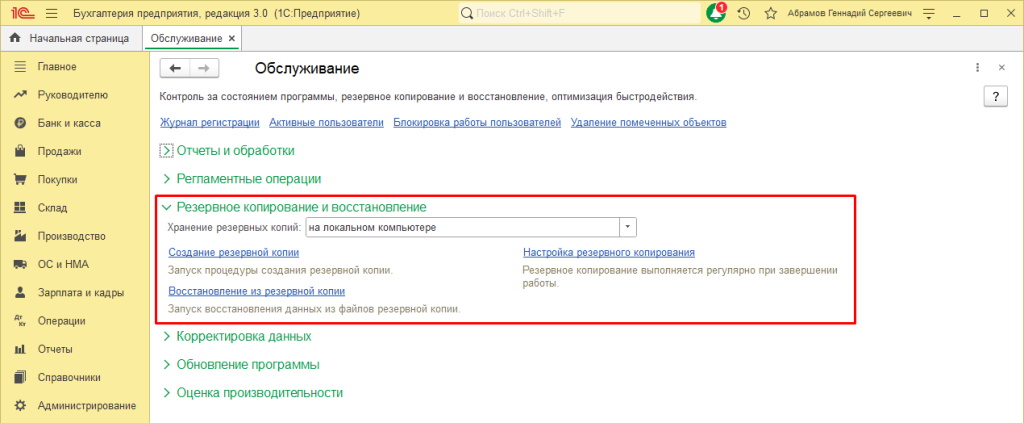Select Зарплата и кадры in sidebar
Viewport: 1024px width, 423px height.
tap(75, 293)
